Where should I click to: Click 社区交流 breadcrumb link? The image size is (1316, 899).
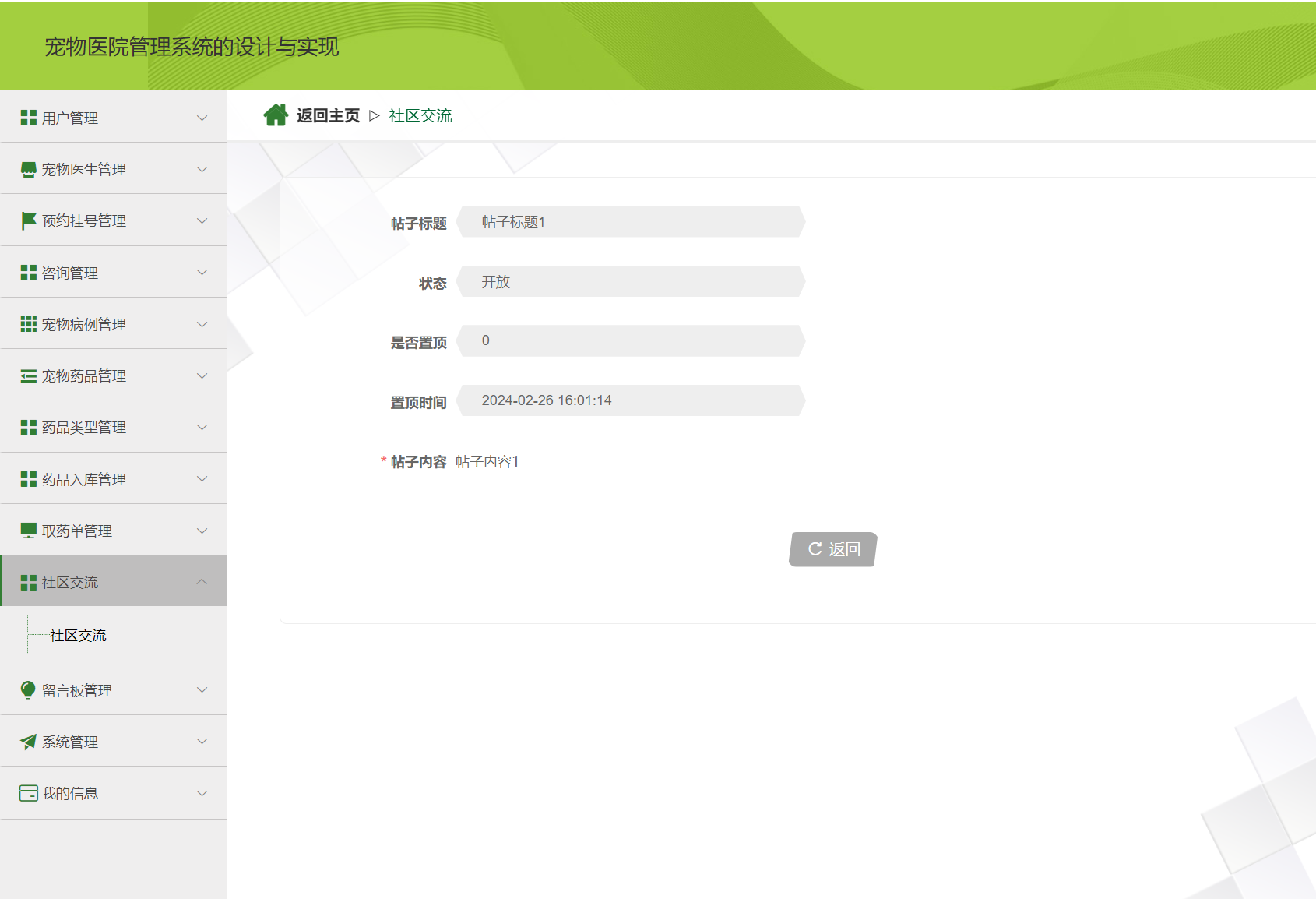pyautogui.click(x=420, y=115)
